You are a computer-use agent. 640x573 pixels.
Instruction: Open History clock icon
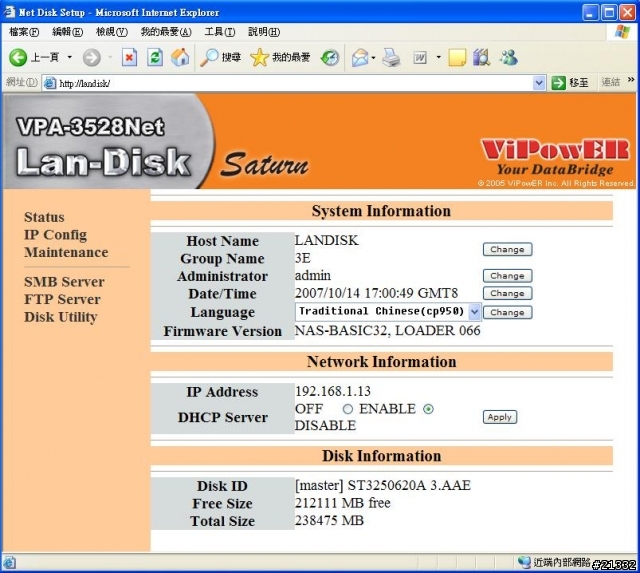click(x=330, y=58)
